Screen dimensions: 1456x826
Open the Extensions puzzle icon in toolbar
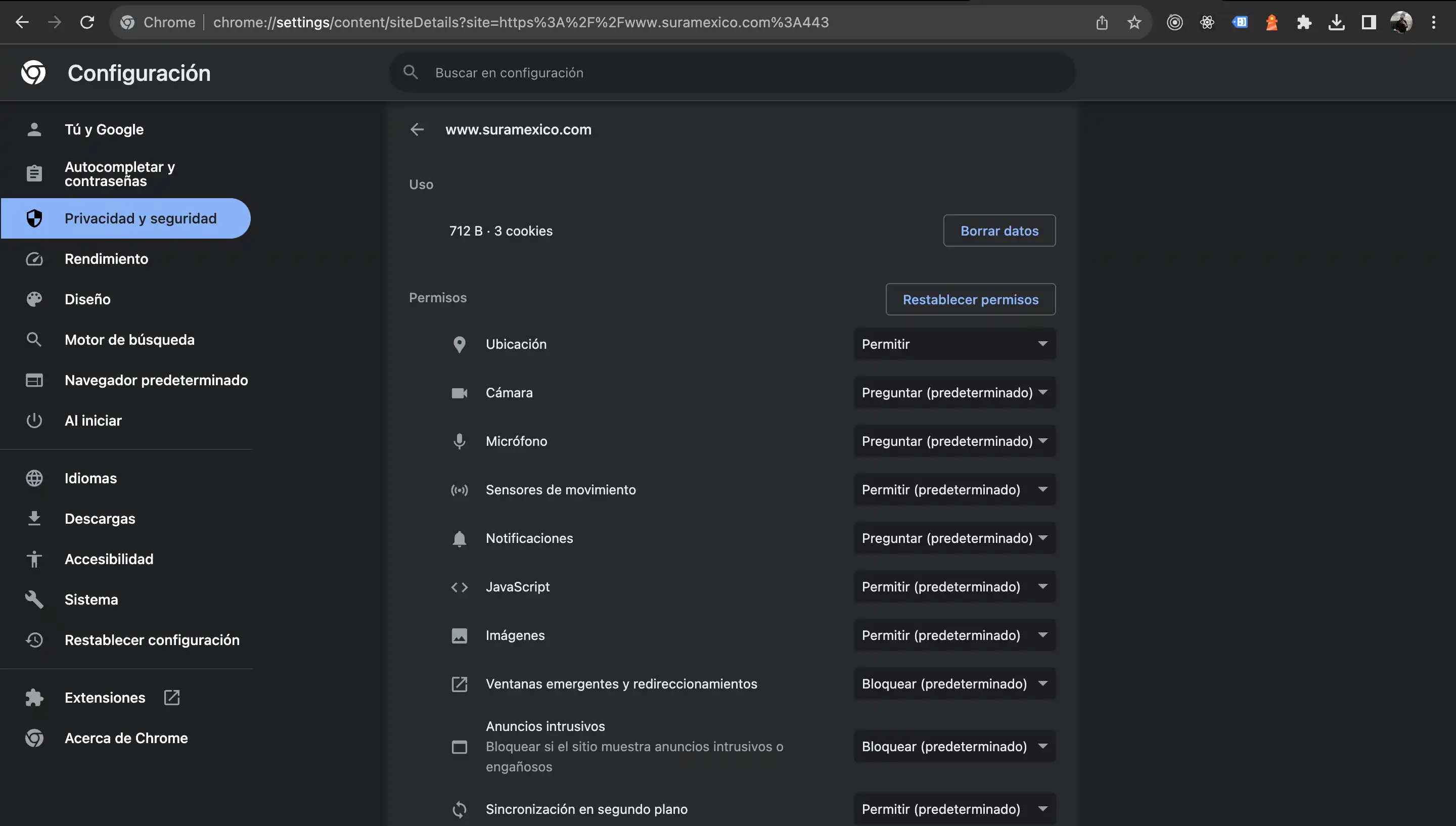pyautogui.click(x=1304, y=22)
